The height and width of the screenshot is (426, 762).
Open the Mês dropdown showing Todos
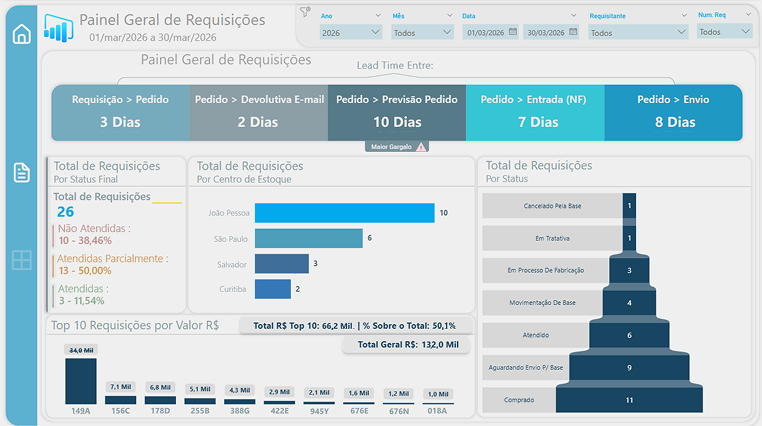pos(422,33)
